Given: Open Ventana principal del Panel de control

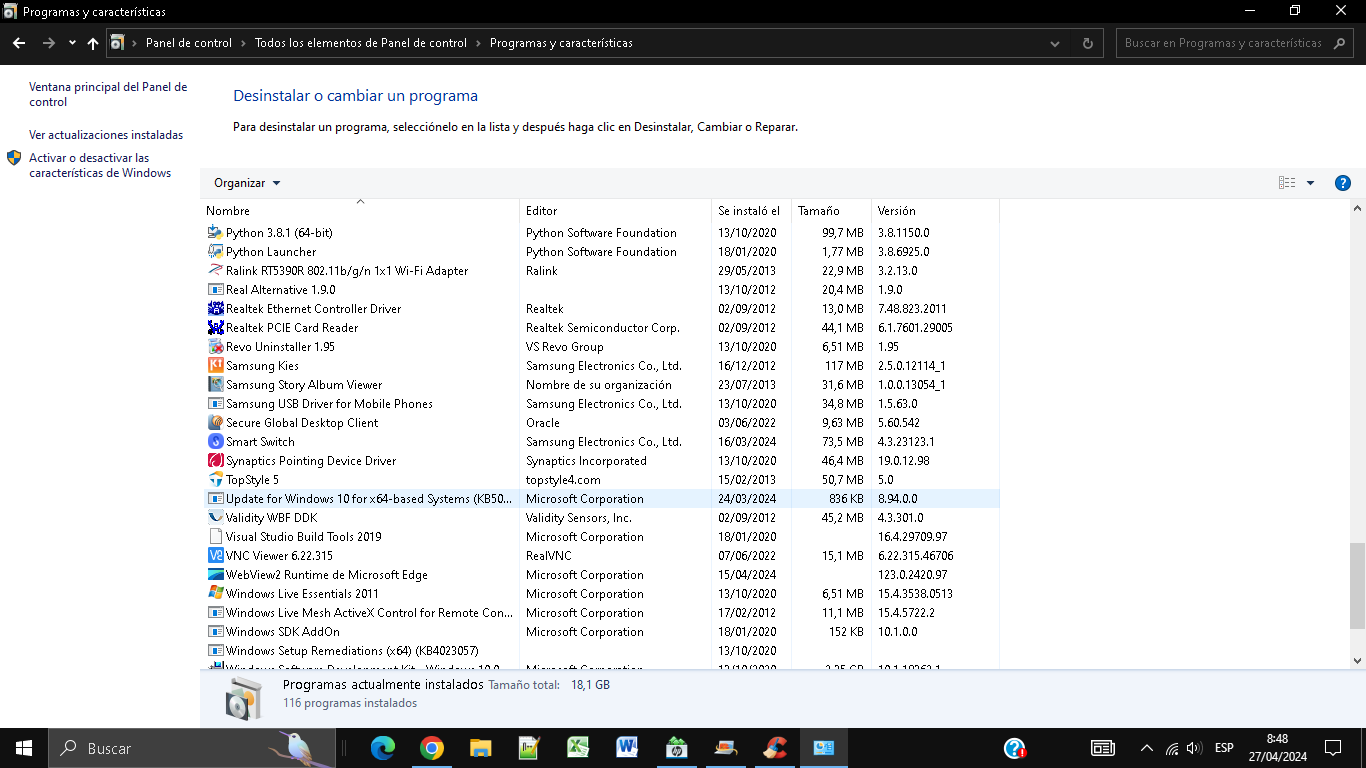Looking at the screenshot, I should click(108, 94).
